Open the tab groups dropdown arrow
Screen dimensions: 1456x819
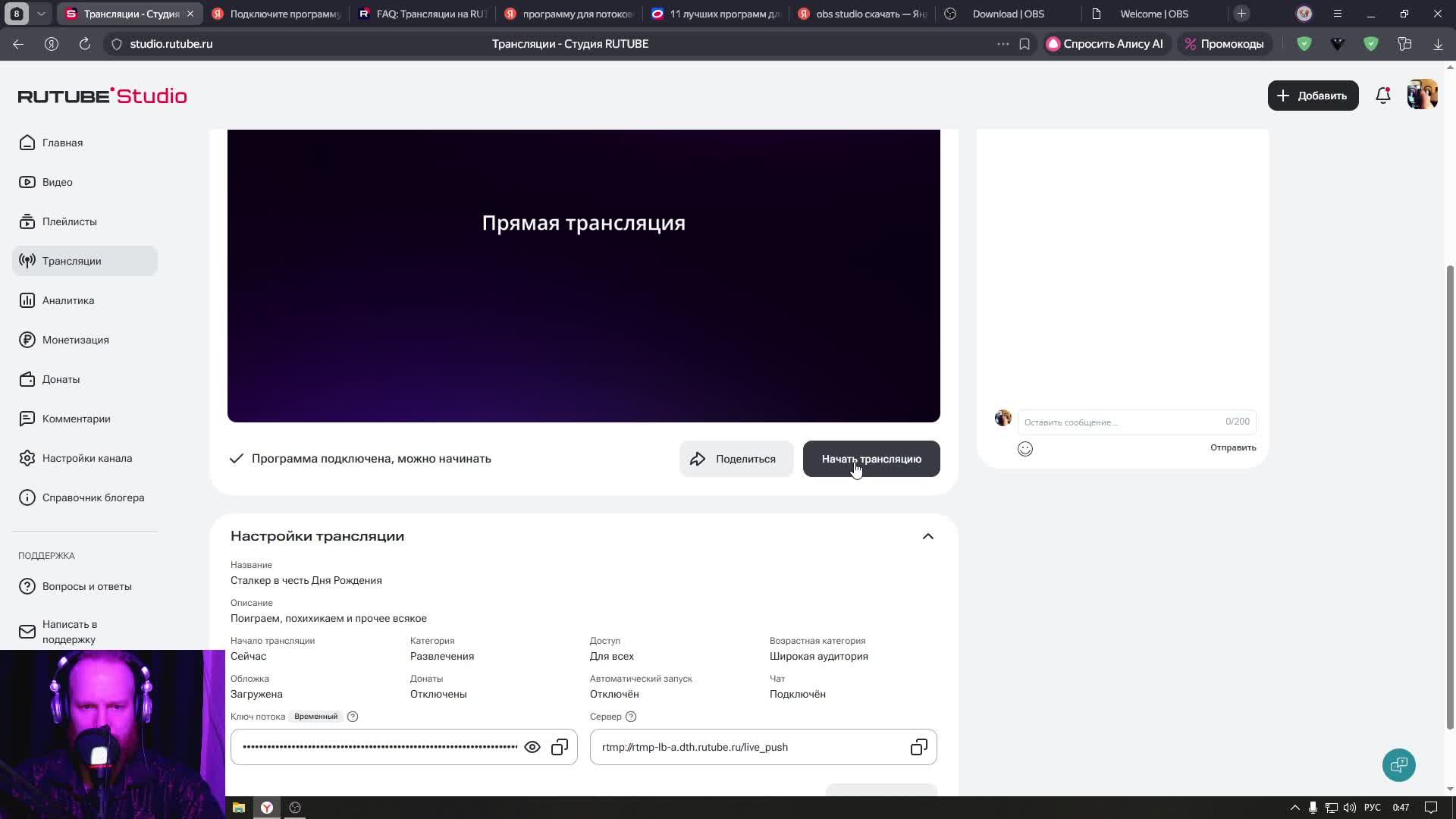[x=41, y=14]
